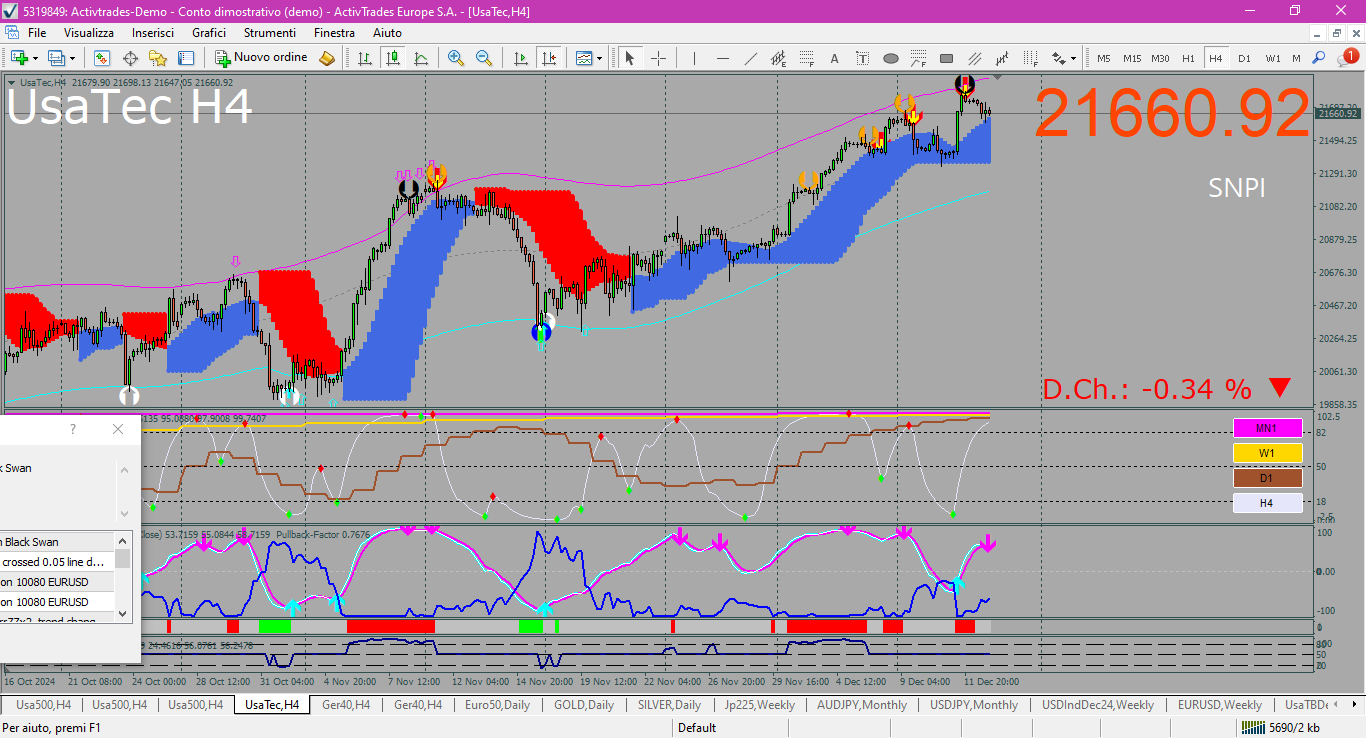Show the Market Watch panel
This screenshot has height=738, width=1366.
click(102, 58)
